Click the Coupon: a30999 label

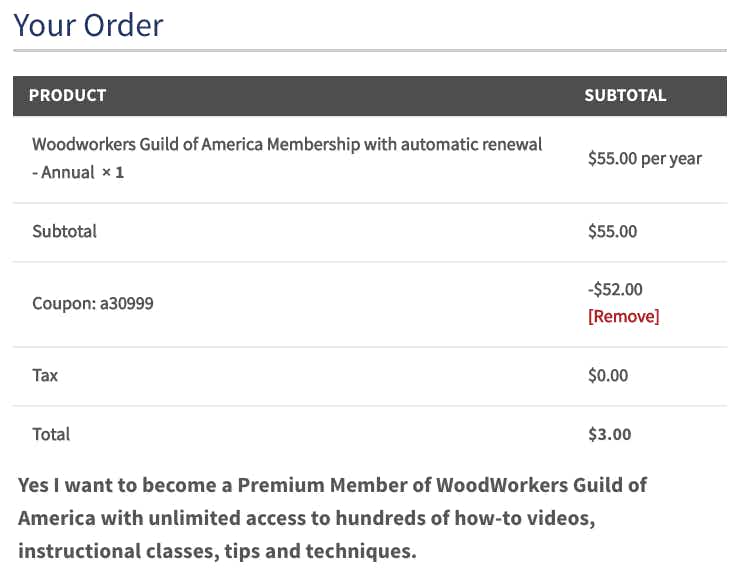(x=93, y=303)
